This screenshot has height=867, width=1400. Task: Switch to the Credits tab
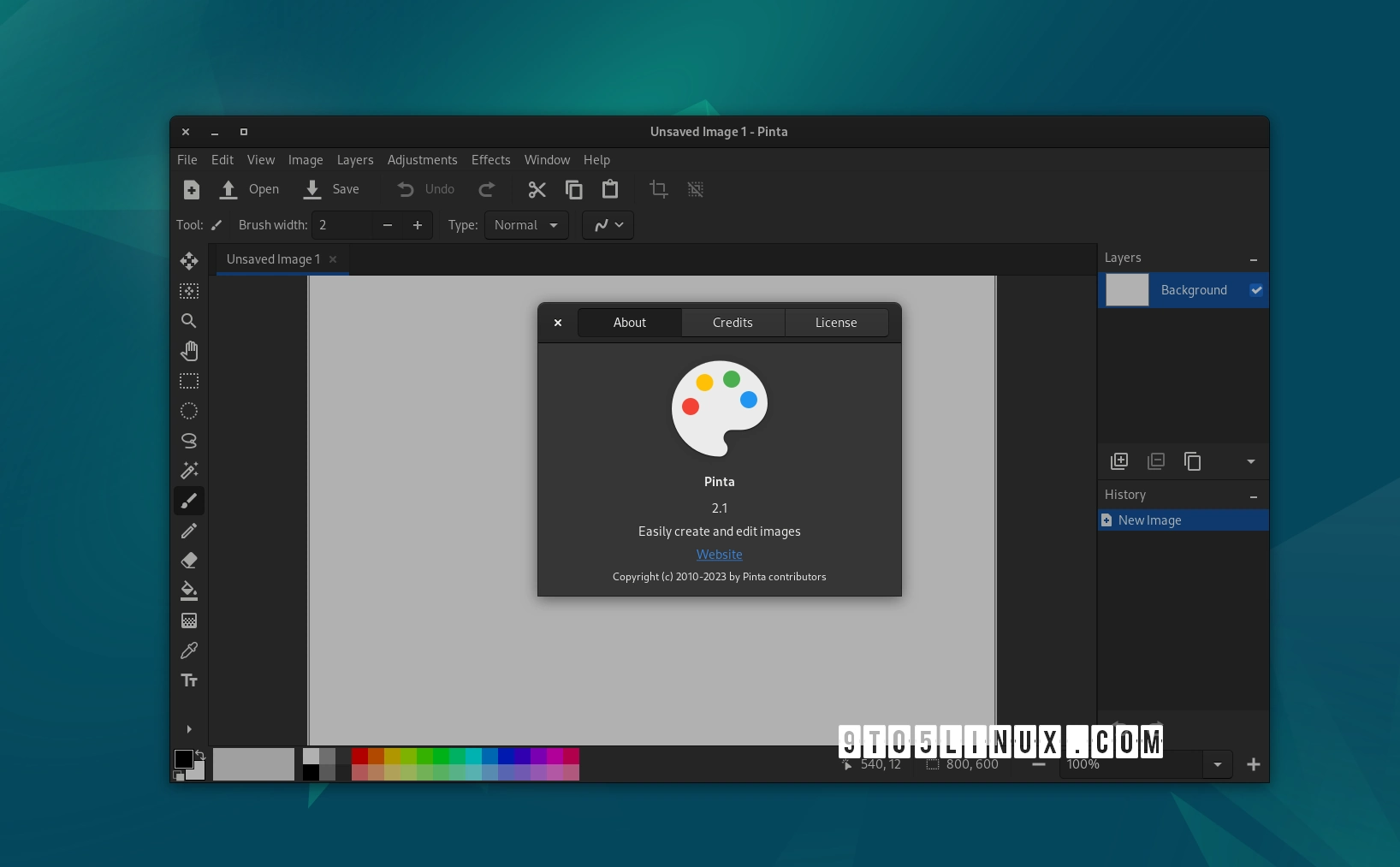click(733, 323)
